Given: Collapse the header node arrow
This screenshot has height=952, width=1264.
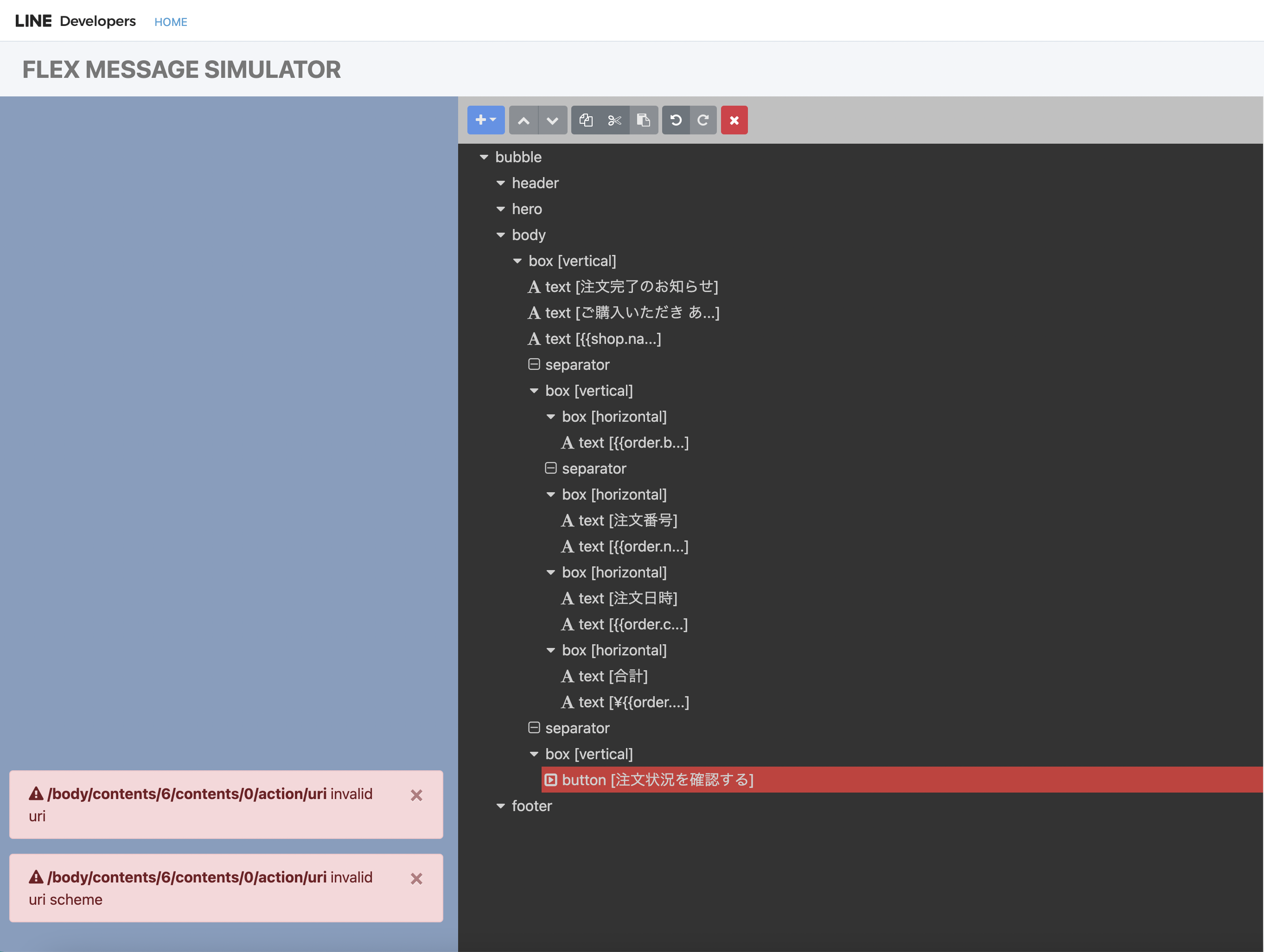Looking at the screenshot, I should tap(501, 184).
